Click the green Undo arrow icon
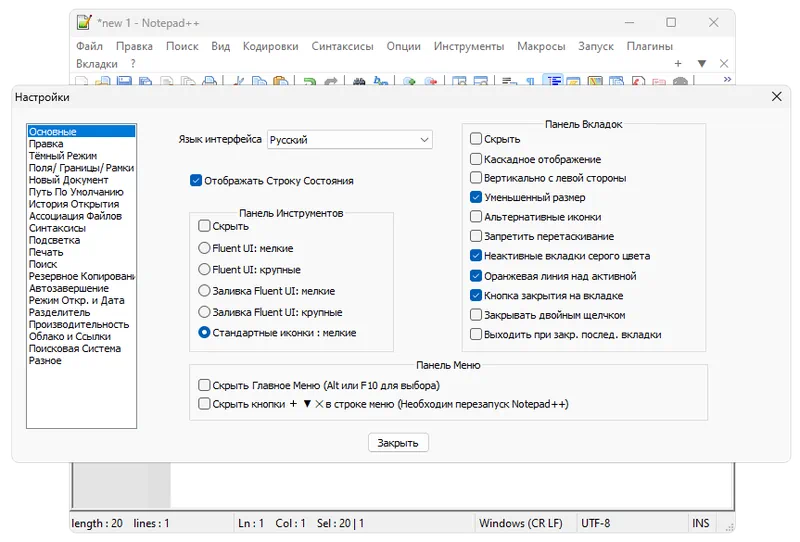 309,81
